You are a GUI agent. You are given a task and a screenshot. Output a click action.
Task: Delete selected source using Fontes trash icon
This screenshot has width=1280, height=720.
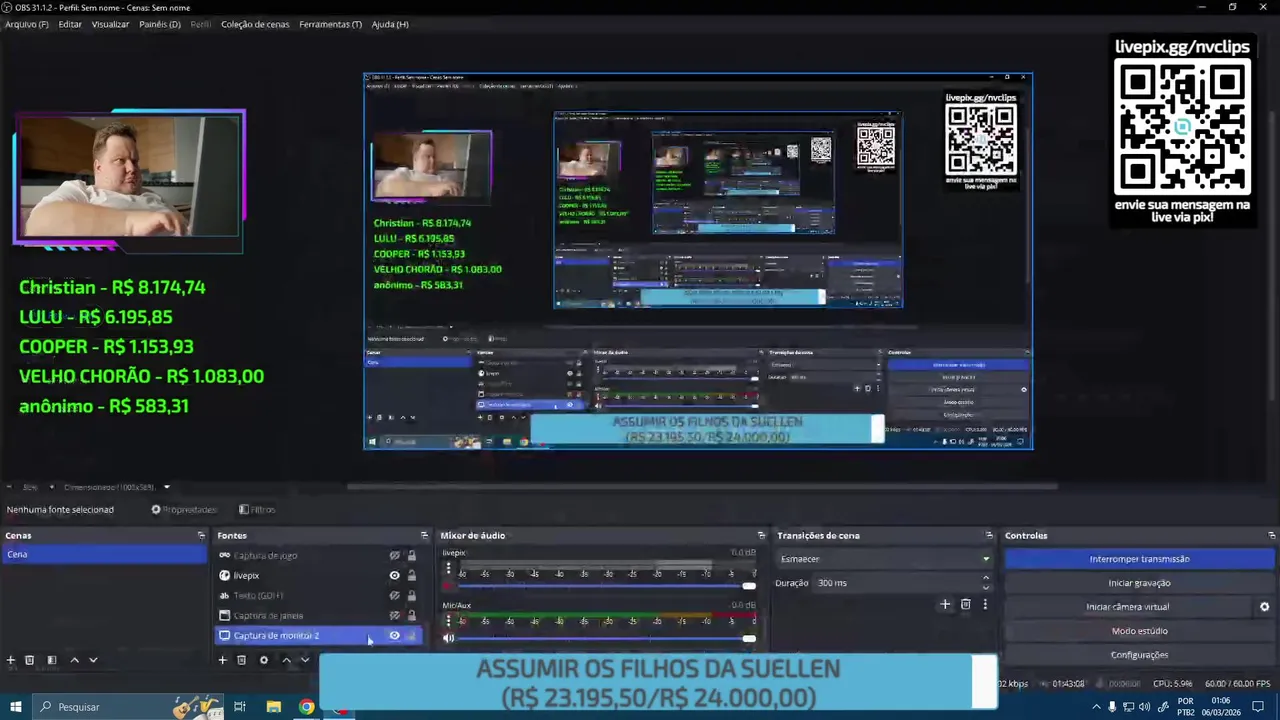[241, 660]
